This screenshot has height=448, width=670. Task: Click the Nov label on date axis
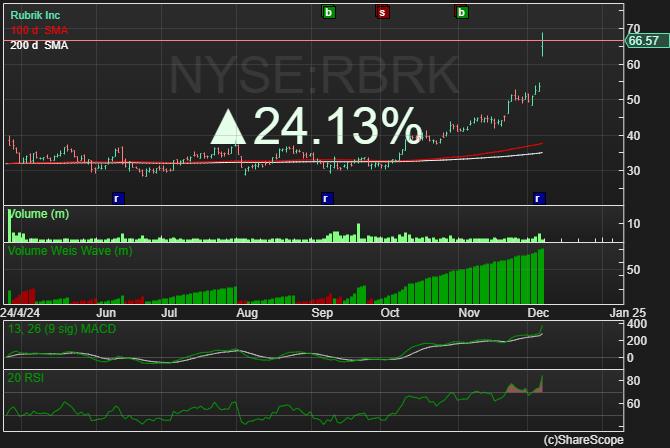pyautogui.click(x=469, y=313)
